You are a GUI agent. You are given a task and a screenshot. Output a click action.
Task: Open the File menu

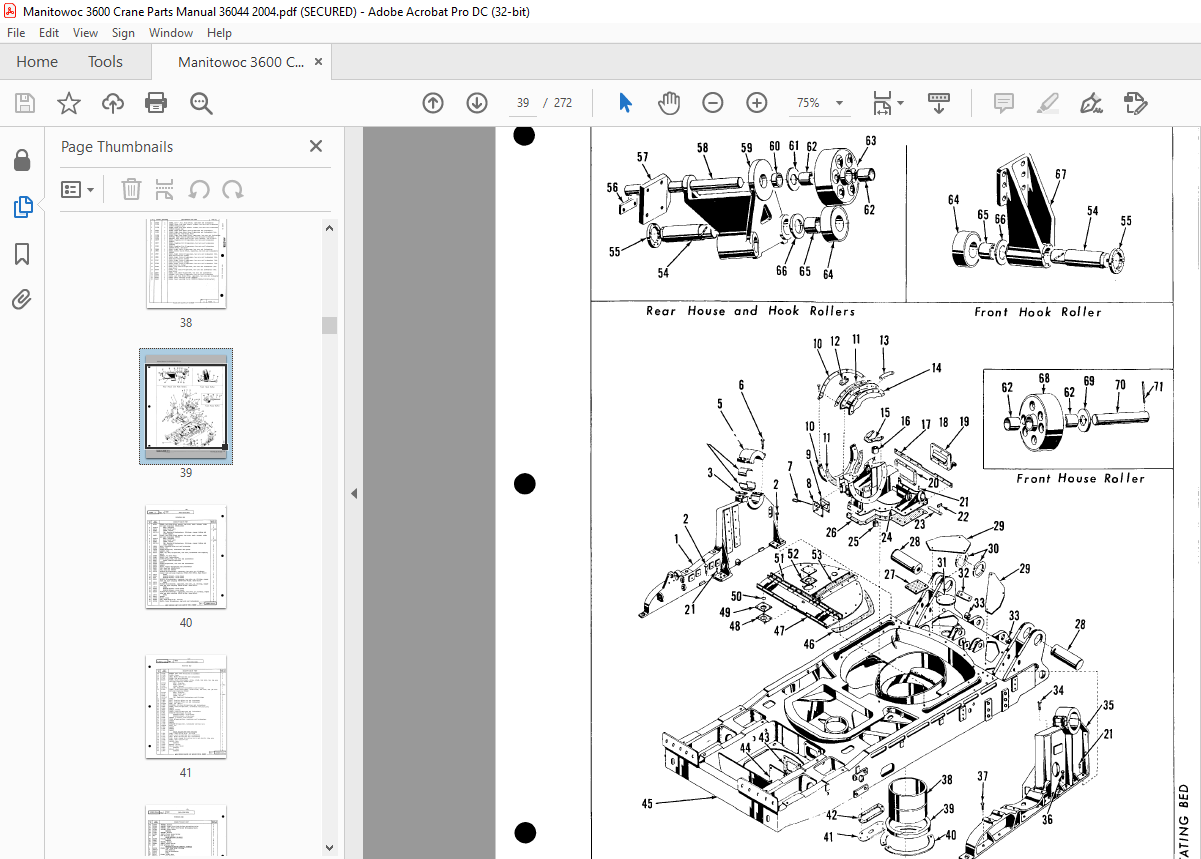pyautogui.click(x=16, y=33)
